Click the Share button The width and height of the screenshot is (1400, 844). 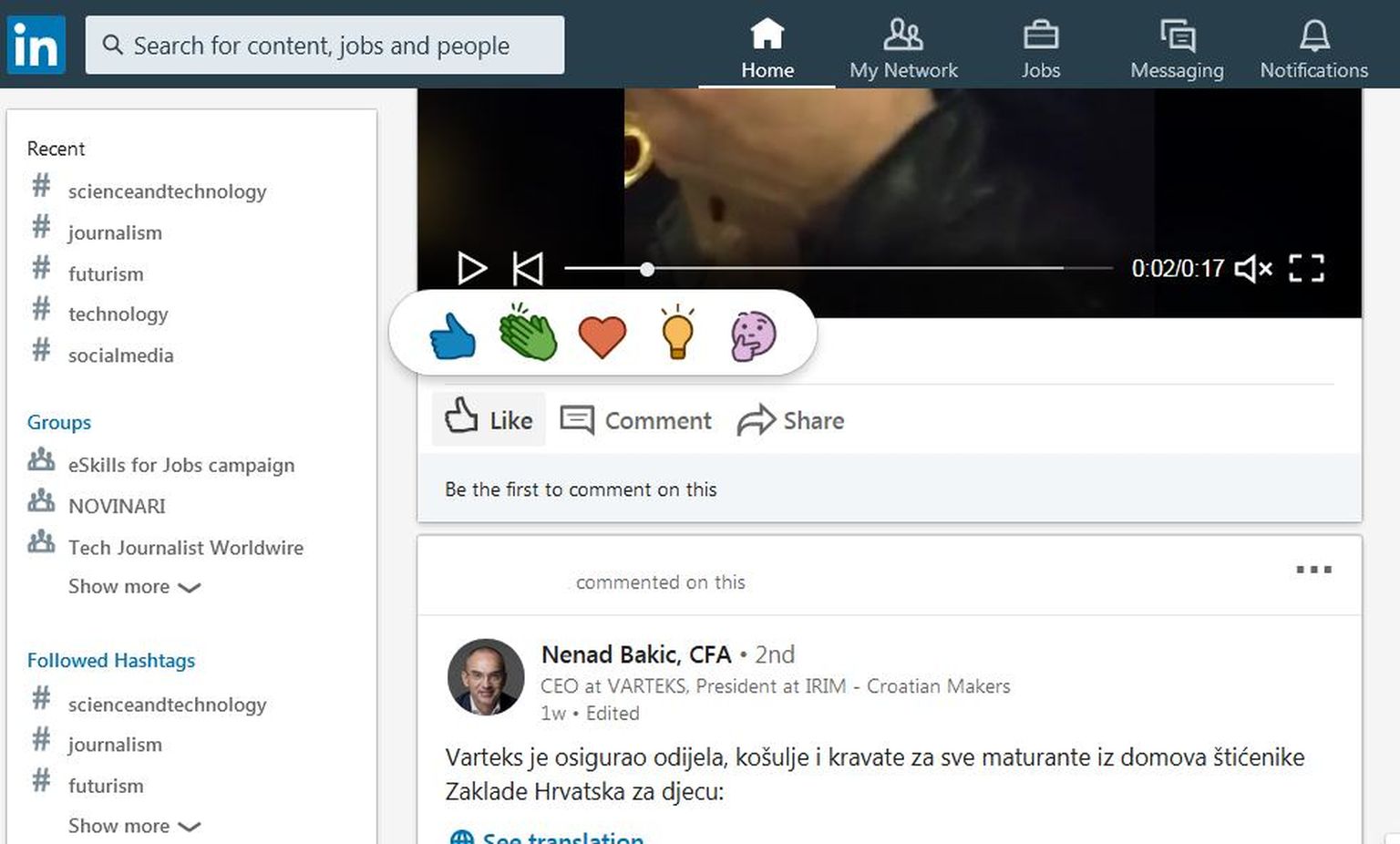(790, 420)
